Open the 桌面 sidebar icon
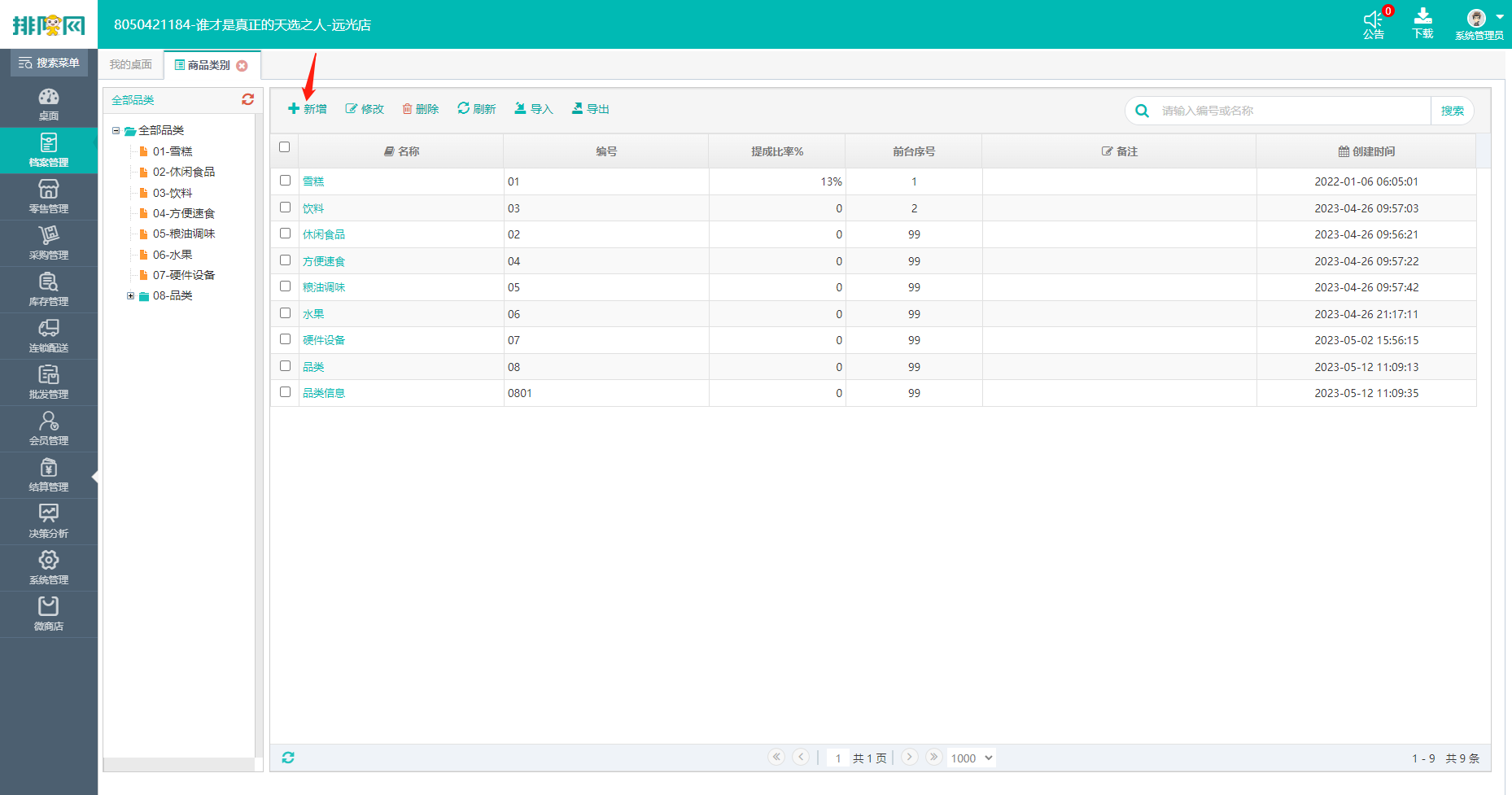 click(x=49, y=104)
